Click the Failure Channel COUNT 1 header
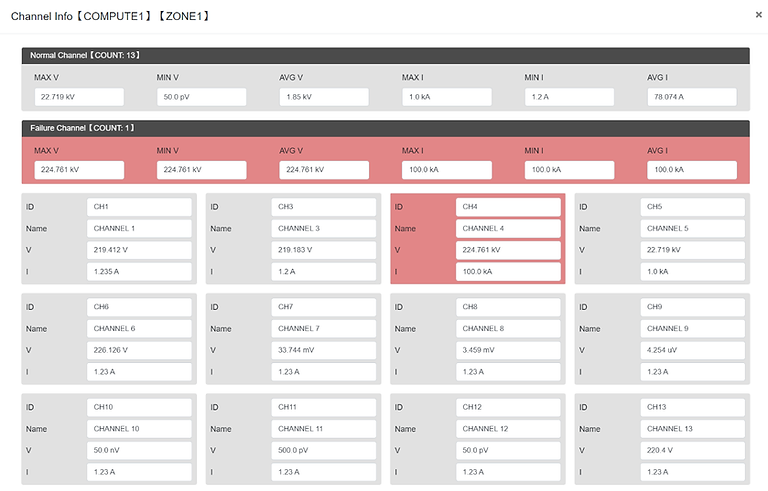This screenshot has width=768, height=491. [385, 128]
